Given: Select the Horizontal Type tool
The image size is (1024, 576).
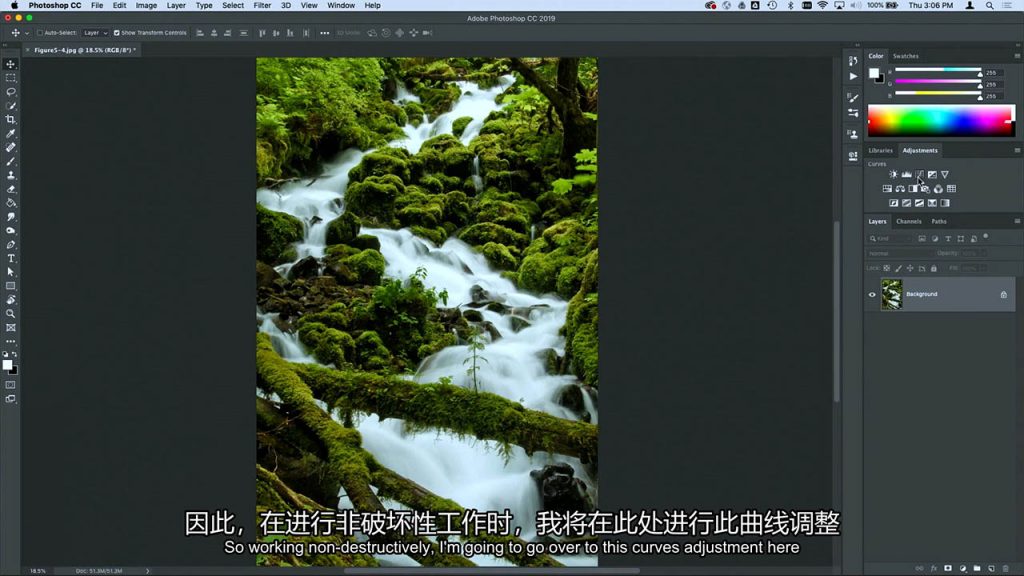Looking at the screenshot, I should (10, 259).
